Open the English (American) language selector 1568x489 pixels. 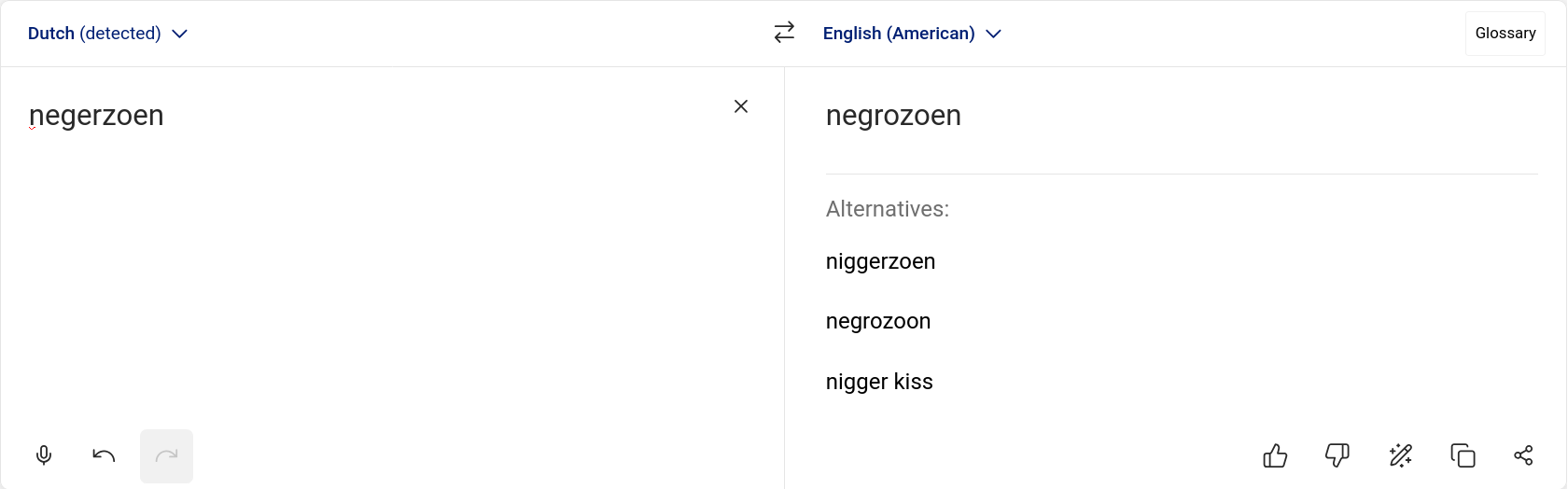898,34
